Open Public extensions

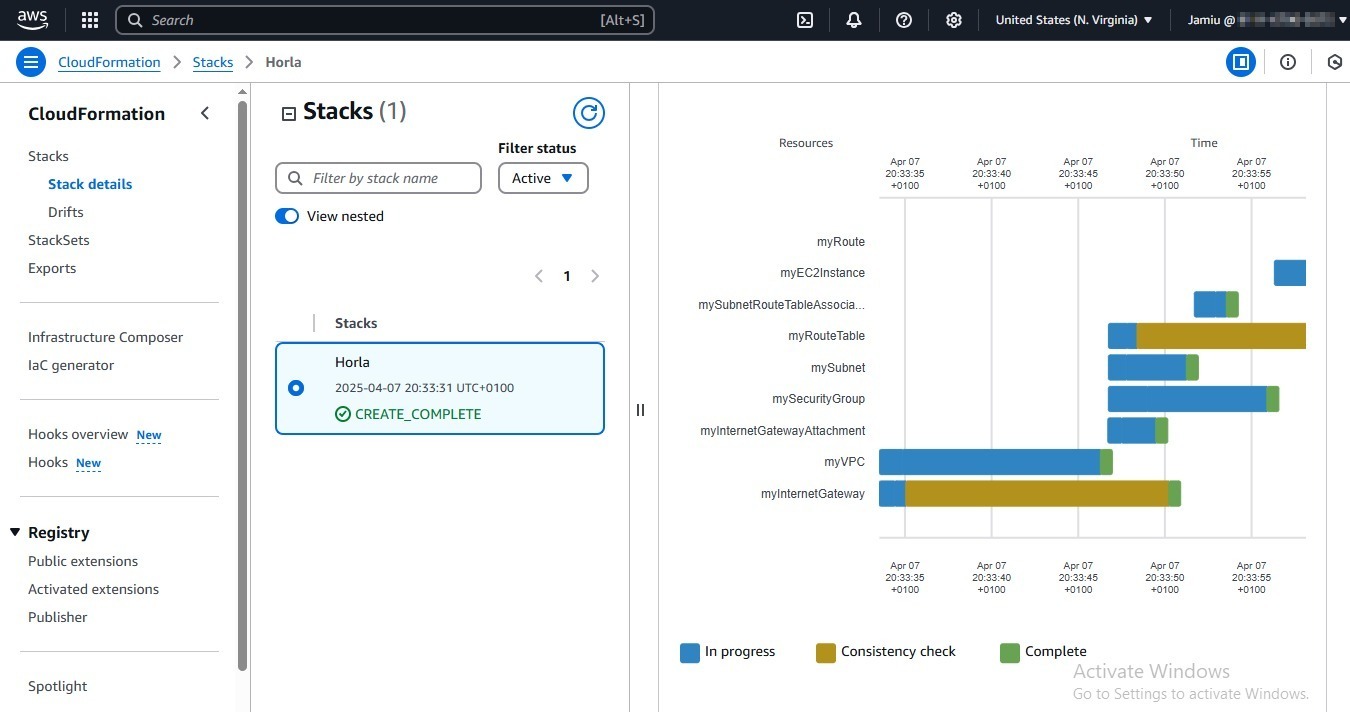(83, 561)
